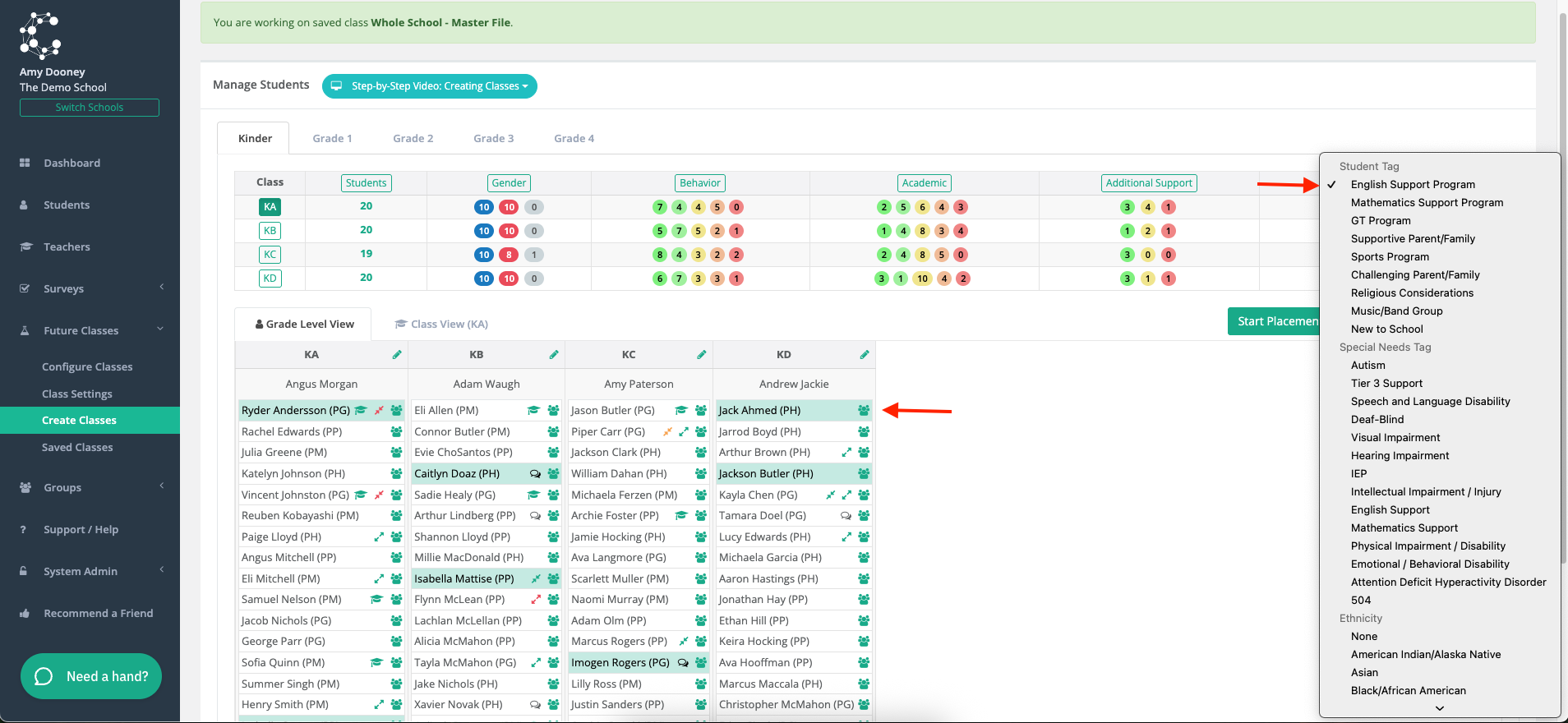Open the Class View (KA) tab
Screen dimensions: 1568x723
(441, 324)
